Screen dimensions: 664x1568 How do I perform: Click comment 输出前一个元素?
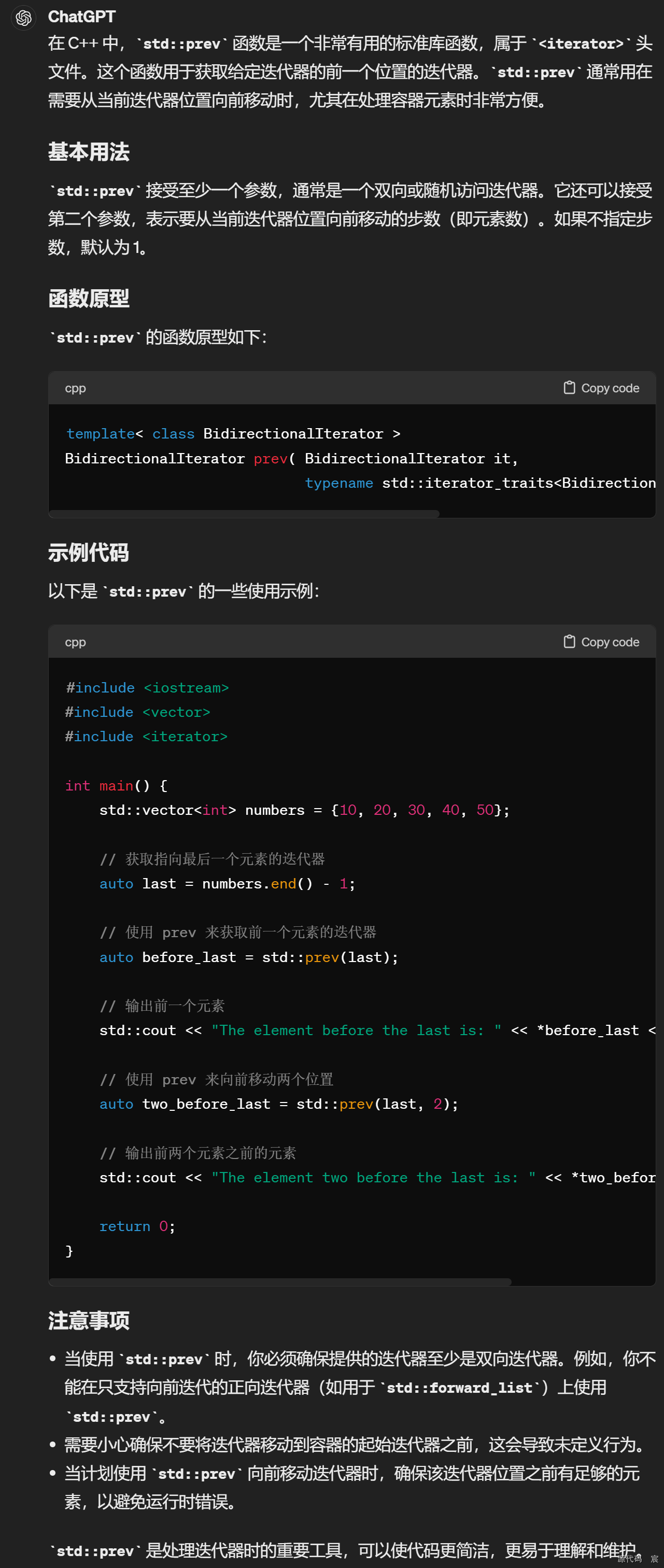(162, 1006)
